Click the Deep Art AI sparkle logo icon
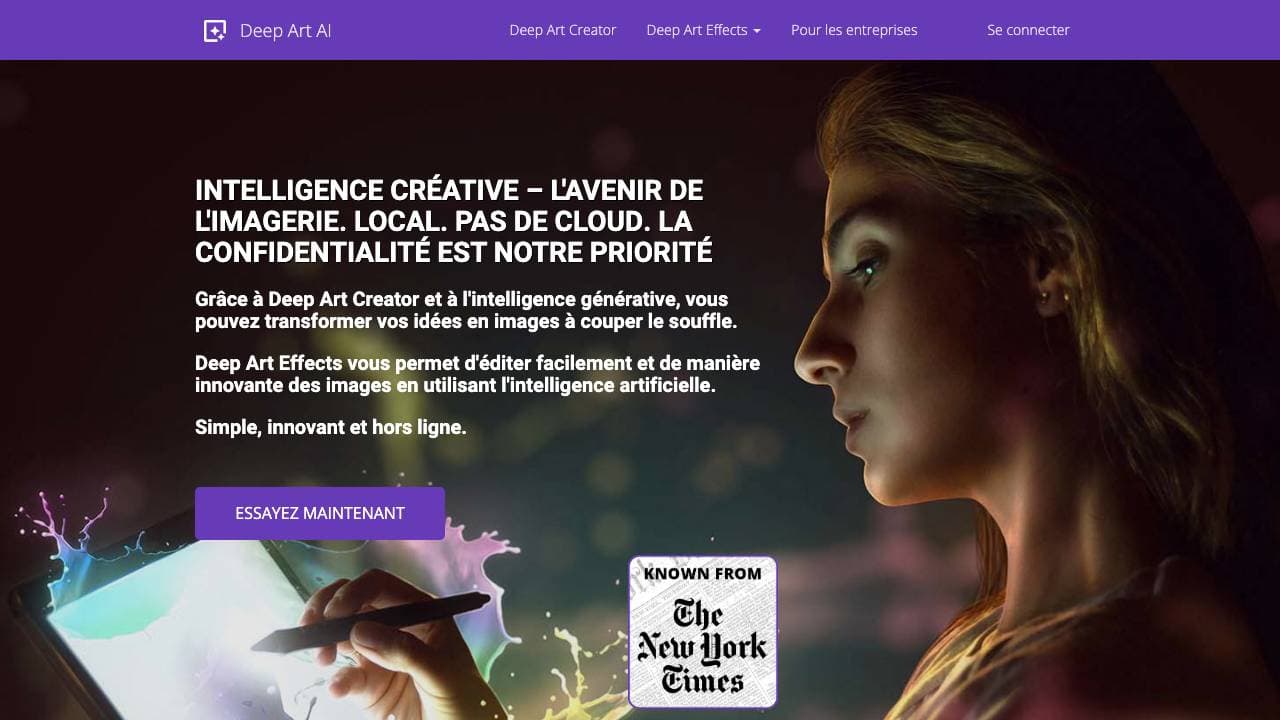The image size is (1280, 720). pyautogui.click(x=214, y=31)
